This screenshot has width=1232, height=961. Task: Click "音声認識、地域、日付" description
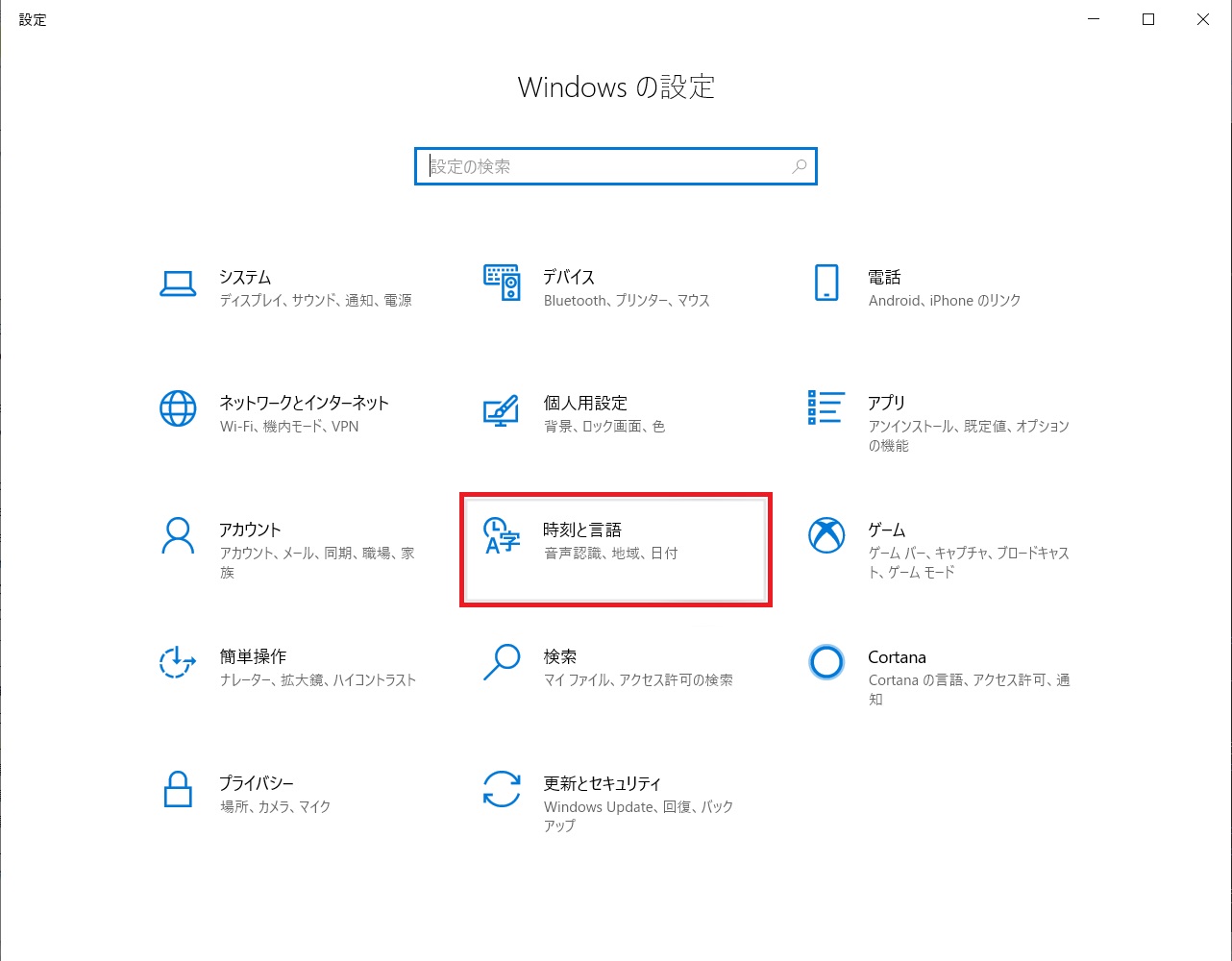[x=611, y=554]
